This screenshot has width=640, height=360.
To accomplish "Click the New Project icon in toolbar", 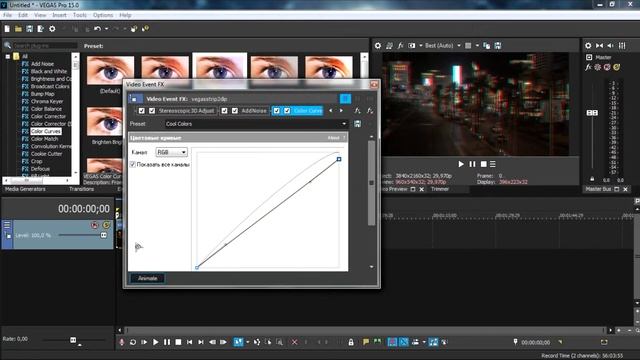I will point(7,29).
